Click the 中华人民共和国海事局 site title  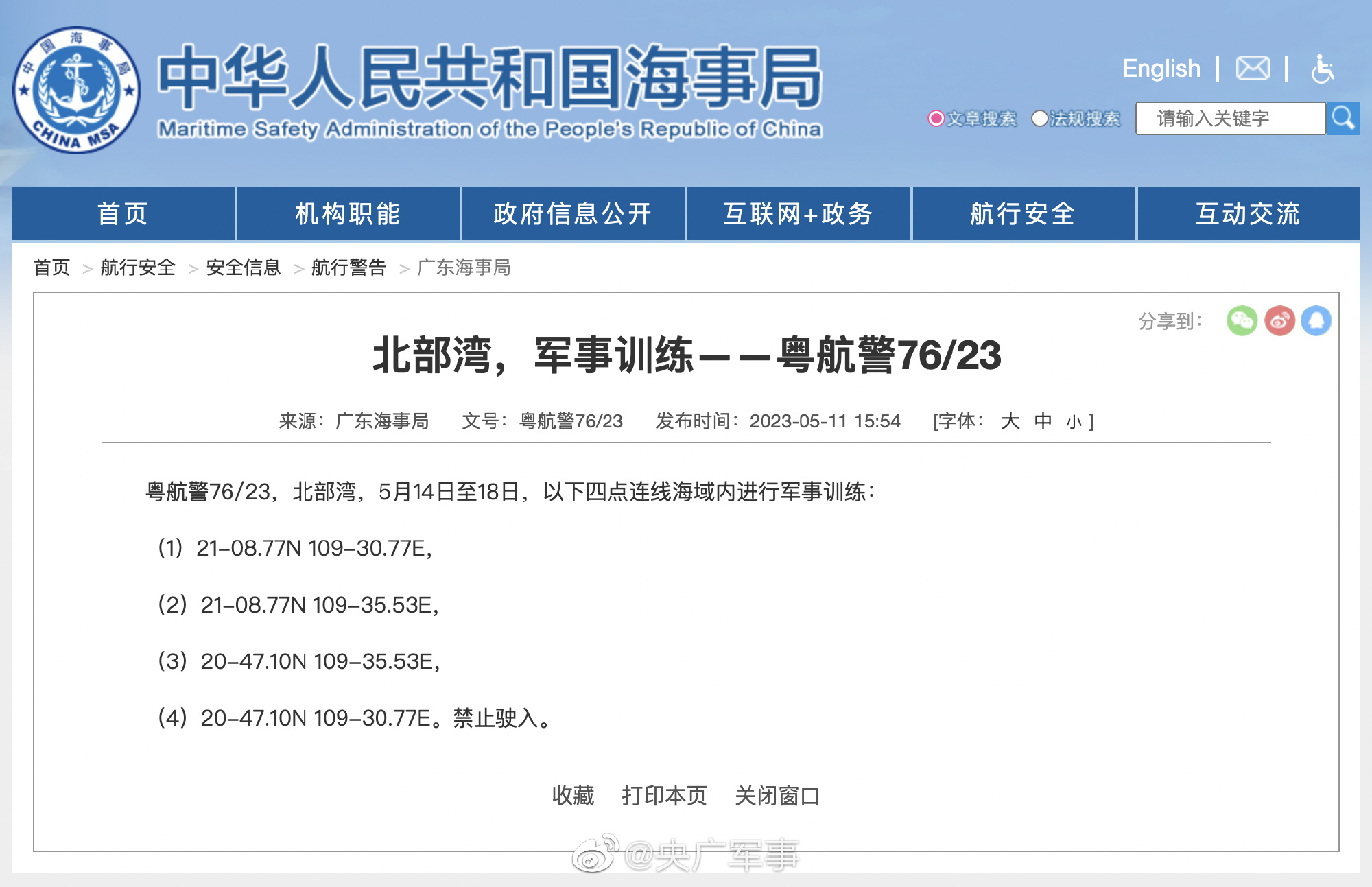coord(490,78)
